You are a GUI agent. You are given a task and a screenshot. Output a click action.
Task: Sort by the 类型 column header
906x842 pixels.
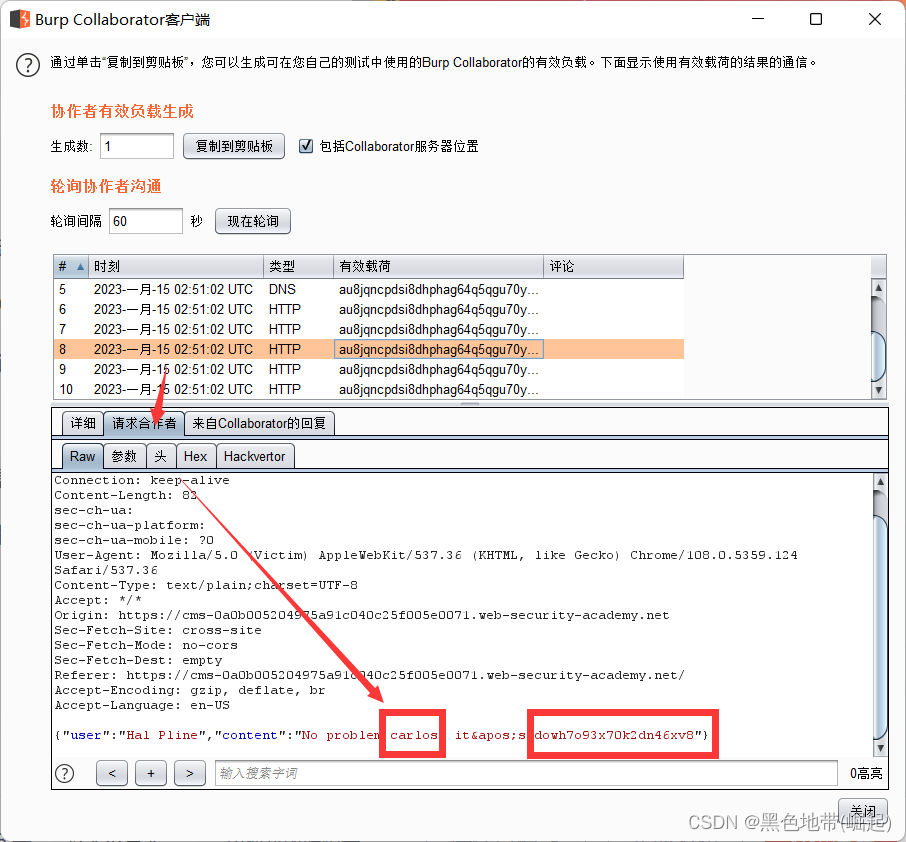point(298,266)
